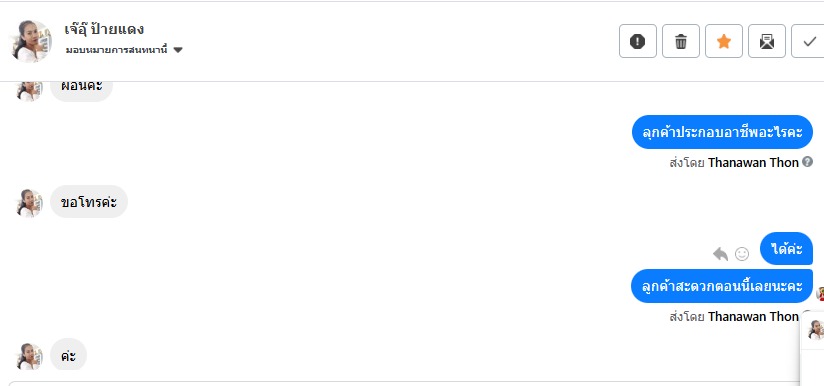Select the ลูกค้าประกอบอาชีพอะไรคะ message bubble
Image resolution: width=824 pixels, height=386 pixels.
722,132
